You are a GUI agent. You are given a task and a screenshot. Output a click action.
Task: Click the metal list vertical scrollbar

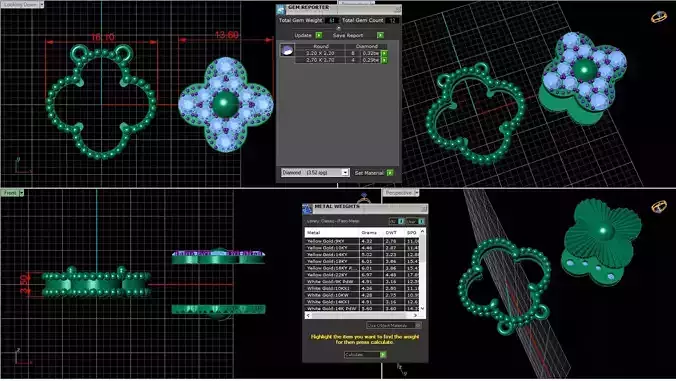pos(422,270)
